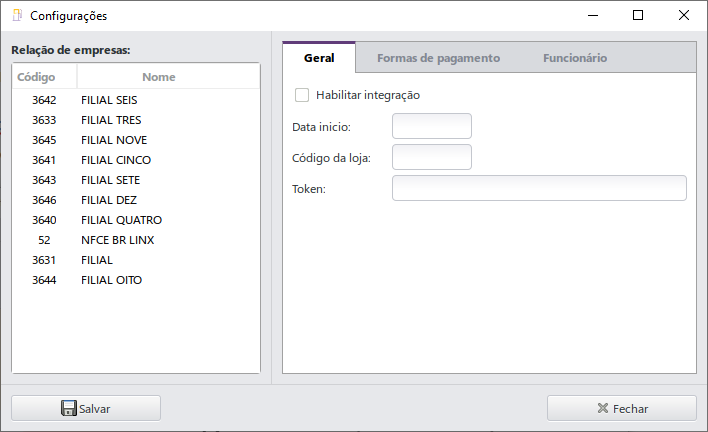Select FILIAL SEIS in the company list
The width and height of the screenshot is (708, 432).
[x=109, y=100]
